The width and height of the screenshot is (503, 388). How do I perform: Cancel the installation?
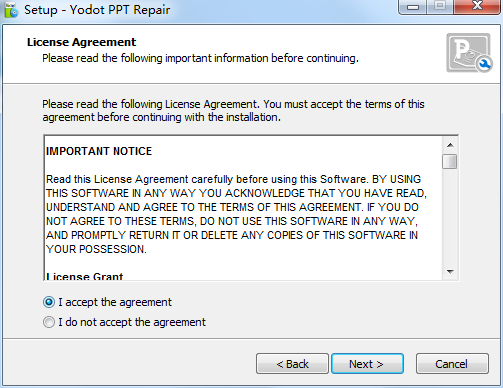click(x=452, y=364)
